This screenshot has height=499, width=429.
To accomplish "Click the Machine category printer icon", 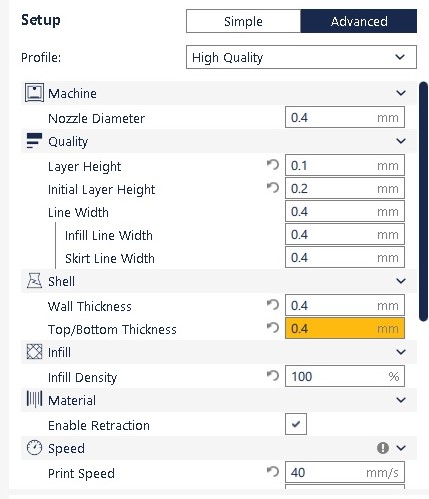I will [x=34, y=93].
